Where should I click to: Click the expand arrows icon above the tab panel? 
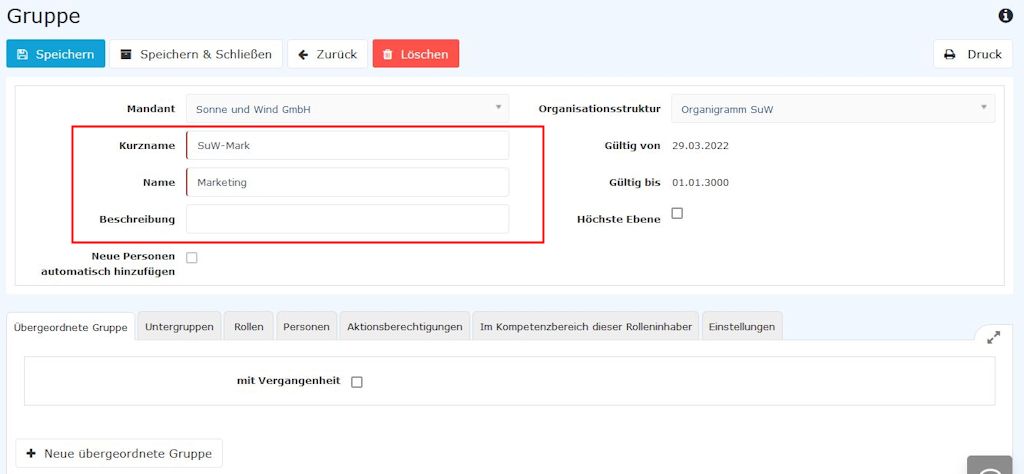click(x=993, y=338)
